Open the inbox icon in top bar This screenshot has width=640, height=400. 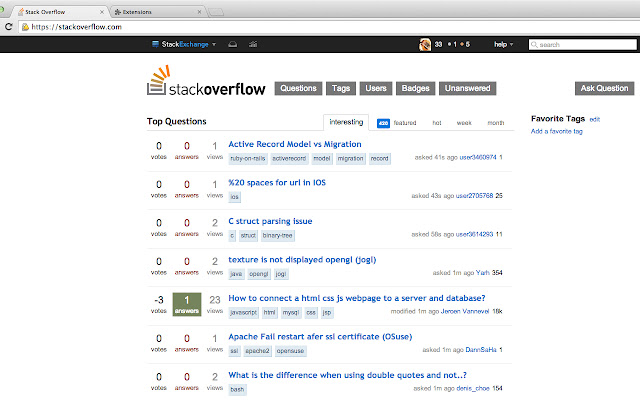[232, 45]
